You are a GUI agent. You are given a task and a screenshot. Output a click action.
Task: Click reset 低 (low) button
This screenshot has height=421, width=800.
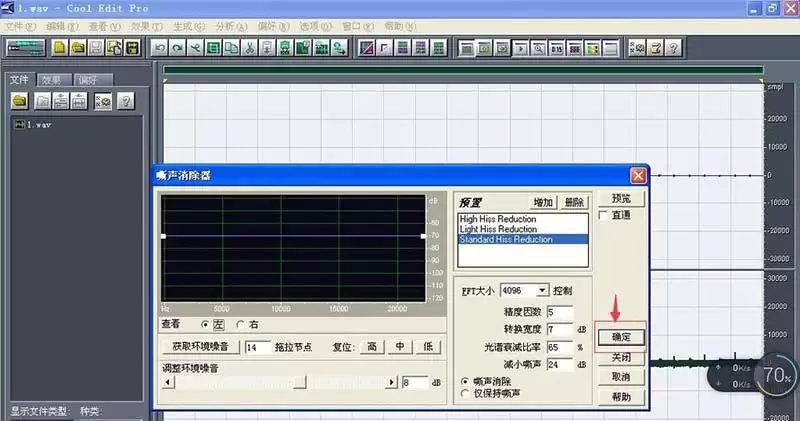point(428,346)
